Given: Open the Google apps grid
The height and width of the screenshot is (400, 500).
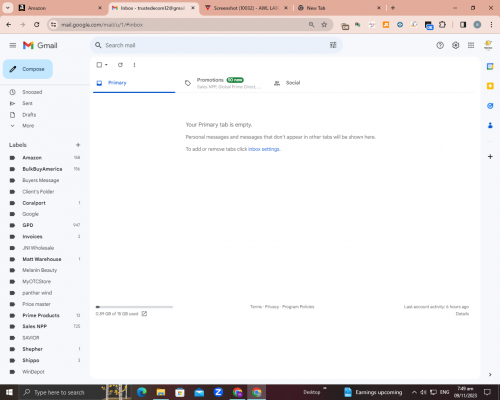Looking at the screenshot, I should pos(471,45).
